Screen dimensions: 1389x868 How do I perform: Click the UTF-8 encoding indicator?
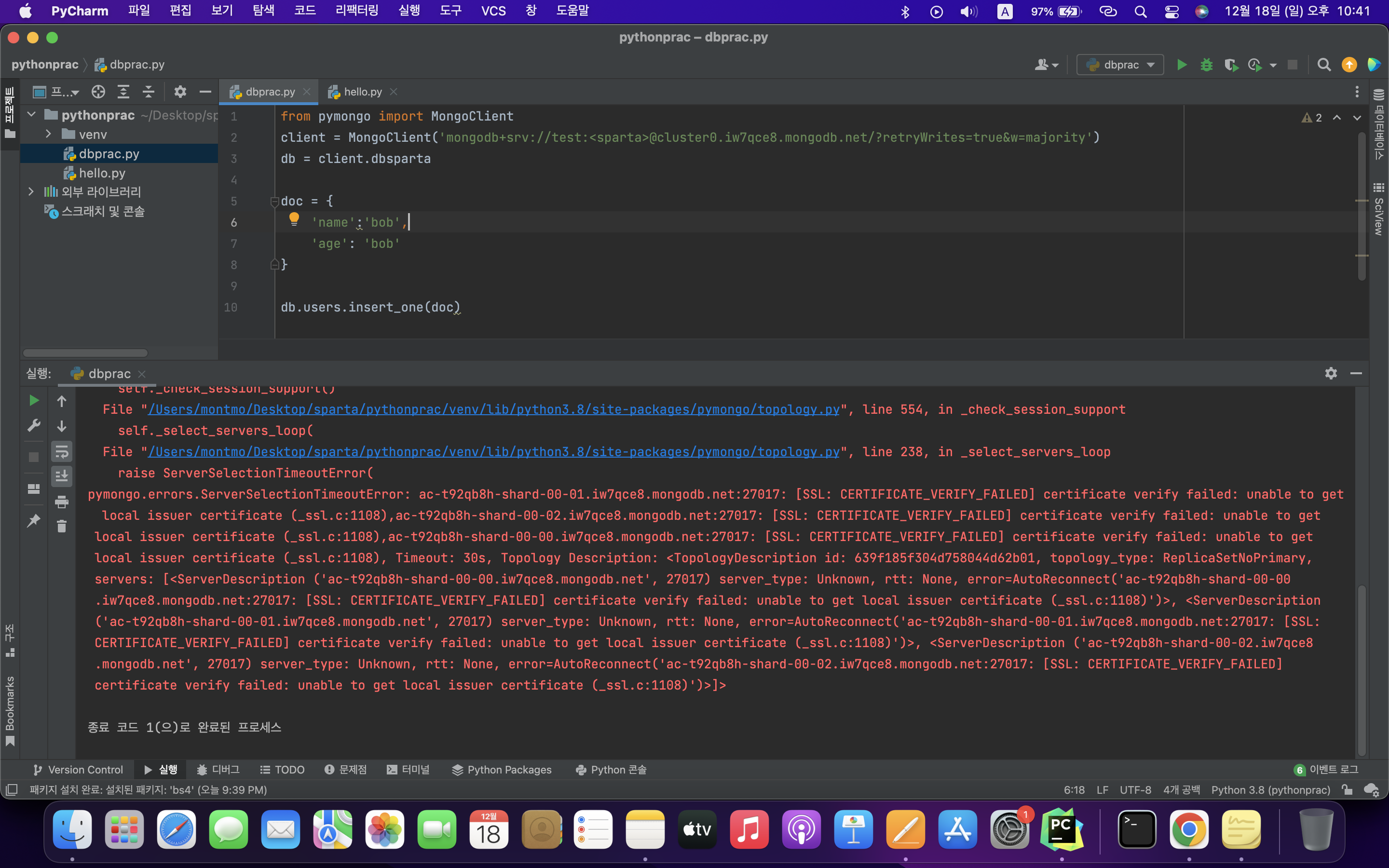(x=1135, y=789)
